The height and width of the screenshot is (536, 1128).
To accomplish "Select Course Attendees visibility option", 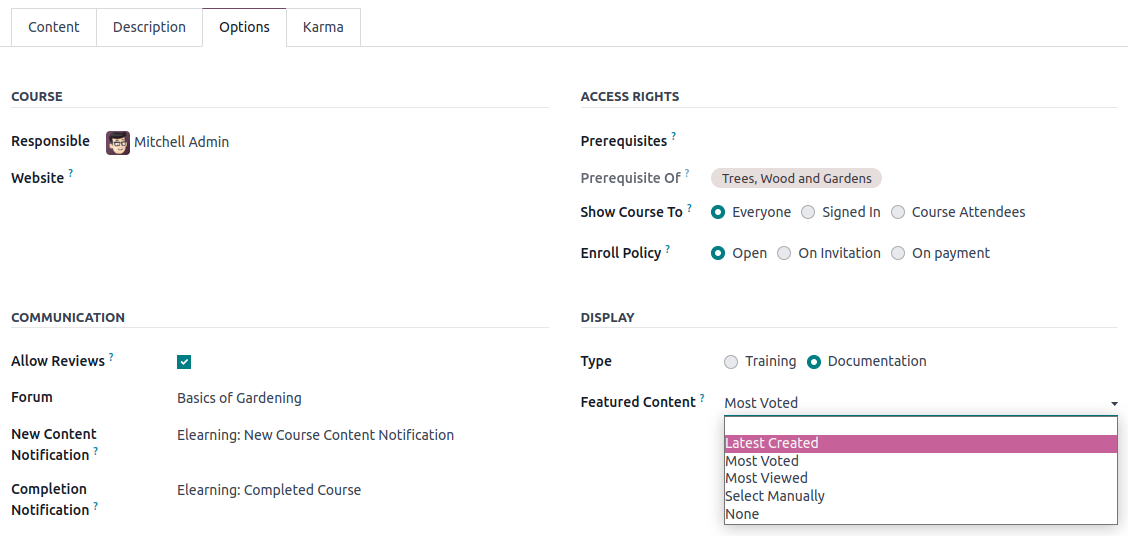I will pos(898,212).
